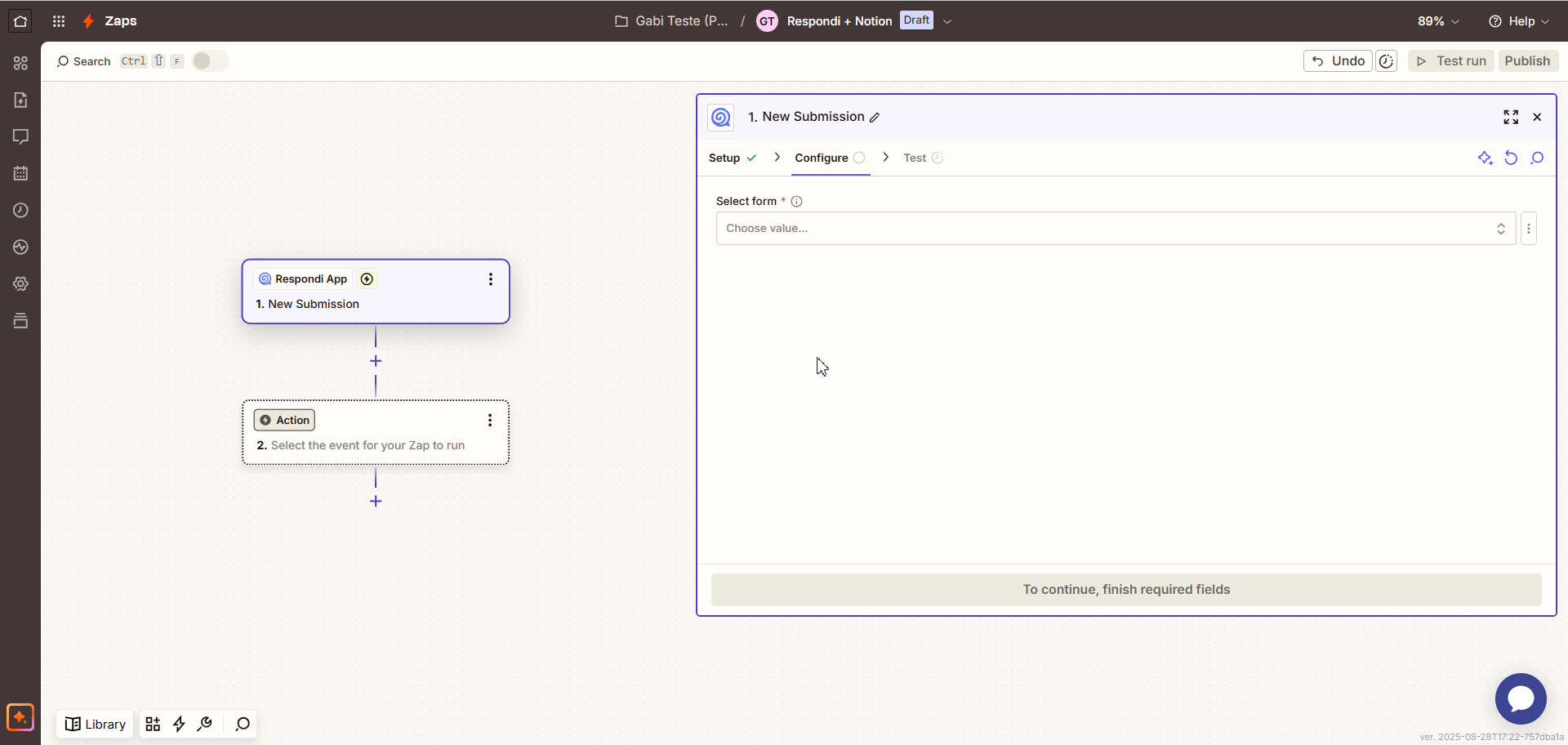Image resolution: width=1568 pixels, height=745 pixels.
Task: Click the search icon in step panel
Action: (1537, 158)
